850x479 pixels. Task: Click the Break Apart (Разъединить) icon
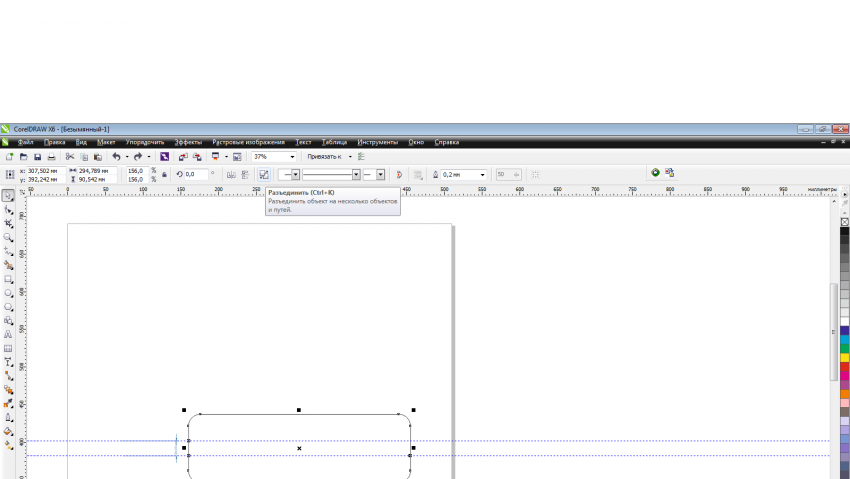click(x=264, y=174)
